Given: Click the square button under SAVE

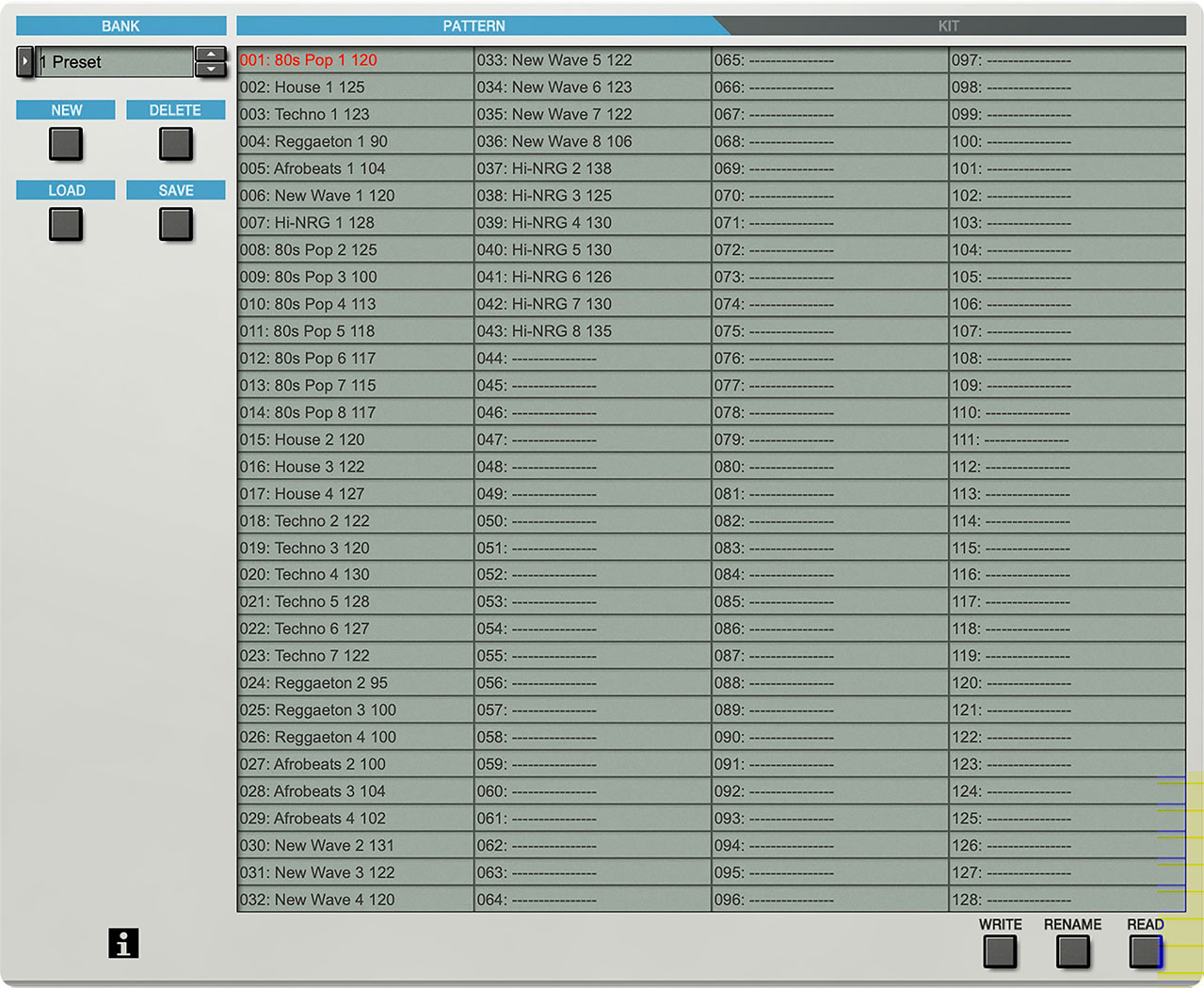Looking at the screenshot, I should (x=176, y=224).
